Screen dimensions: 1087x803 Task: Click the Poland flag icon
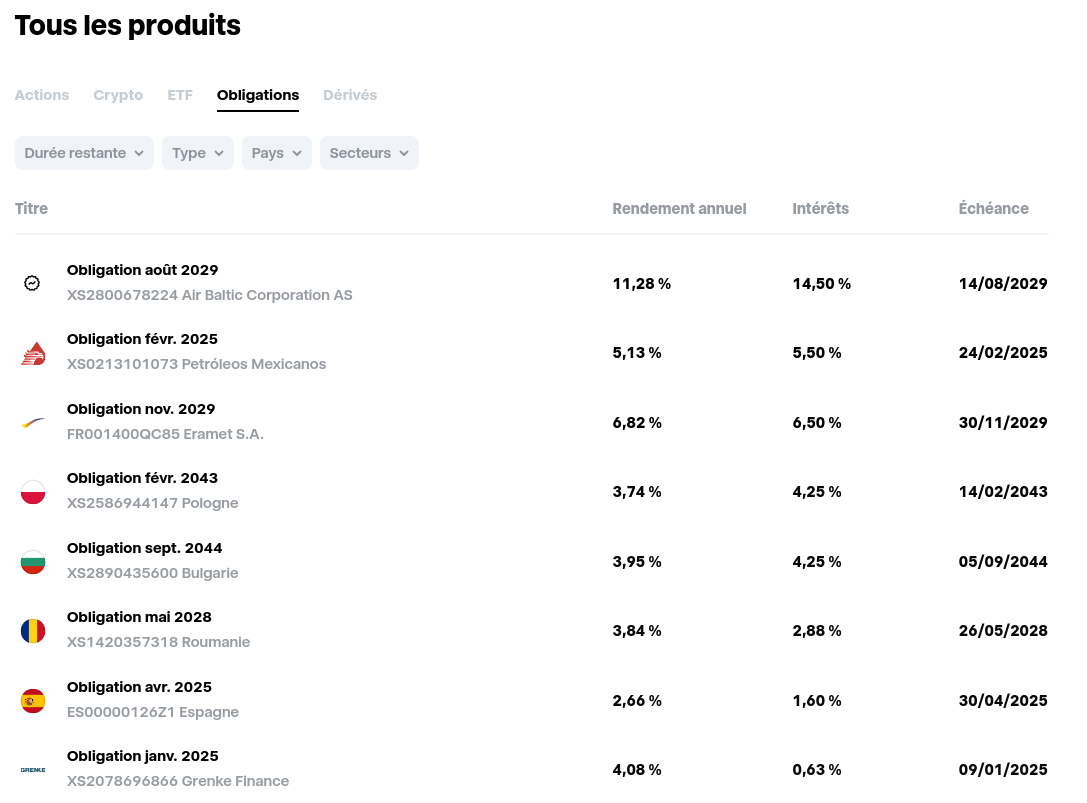32,491
